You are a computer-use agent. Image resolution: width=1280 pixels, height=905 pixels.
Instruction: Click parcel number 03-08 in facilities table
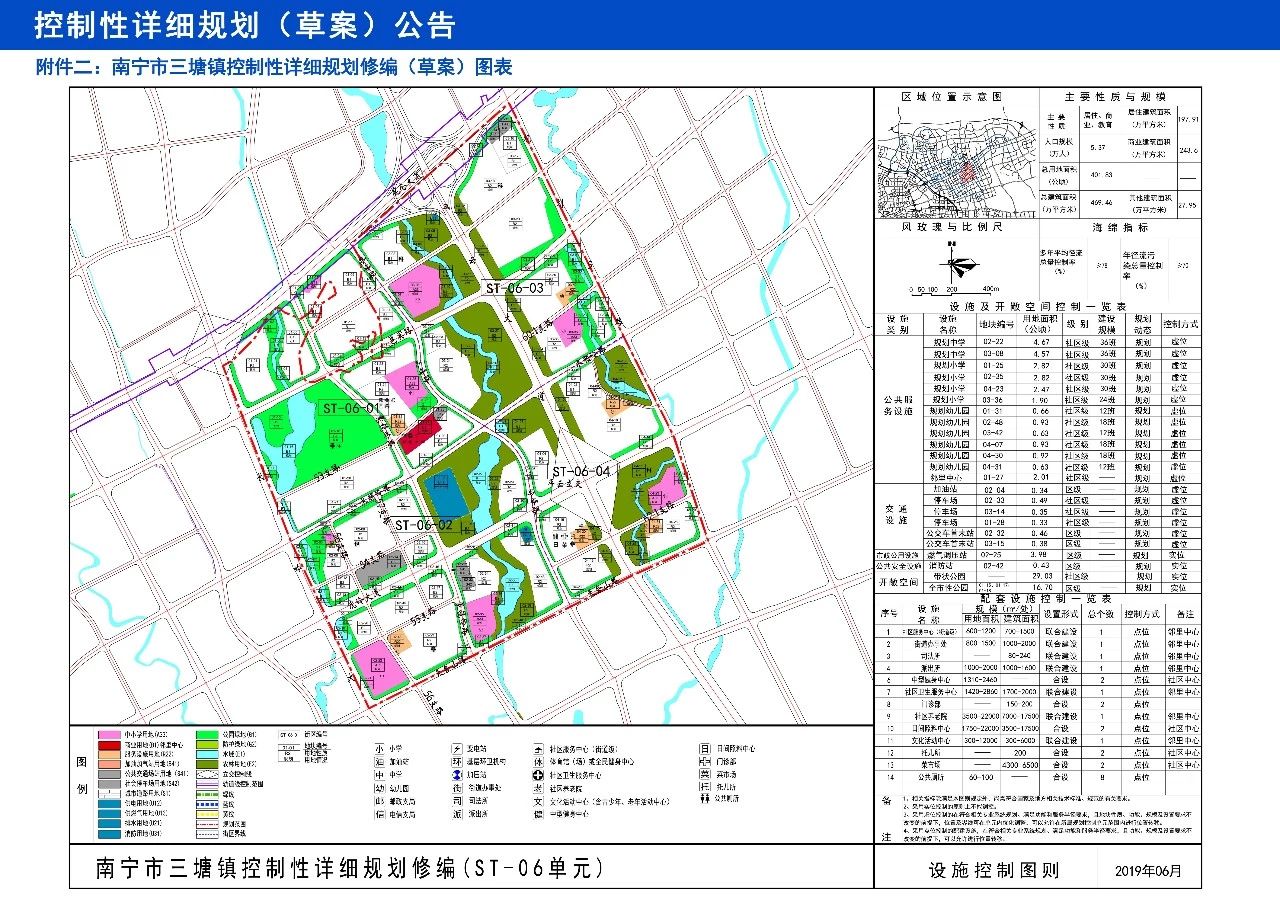point(993,354)
